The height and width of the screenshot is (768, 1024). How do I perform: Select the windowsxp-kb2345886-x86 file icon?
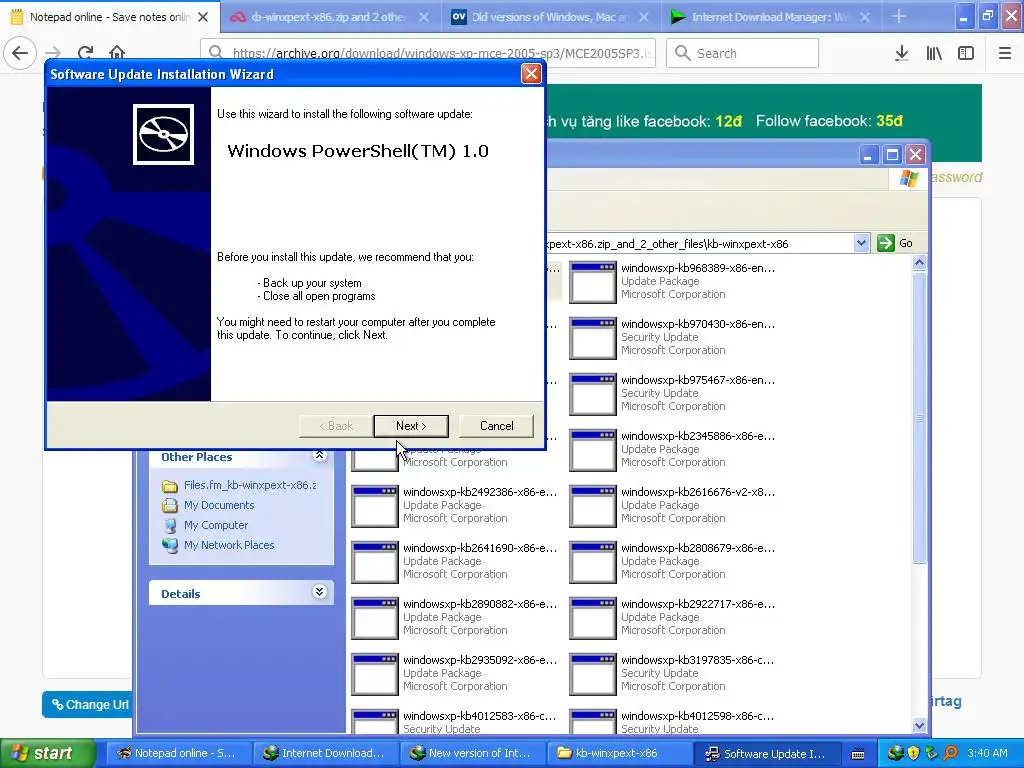point(592,451)
